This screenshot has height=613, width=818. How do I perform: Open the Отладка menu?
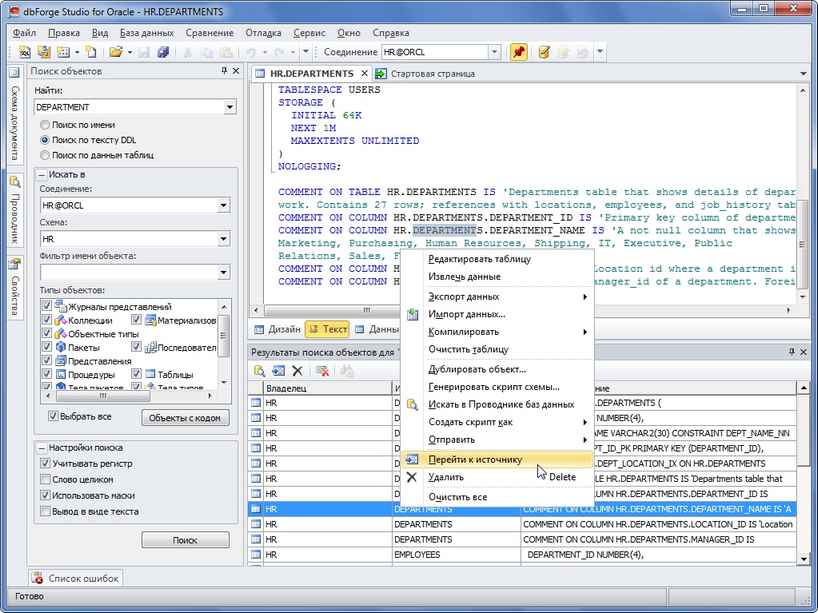coord(263,33)
